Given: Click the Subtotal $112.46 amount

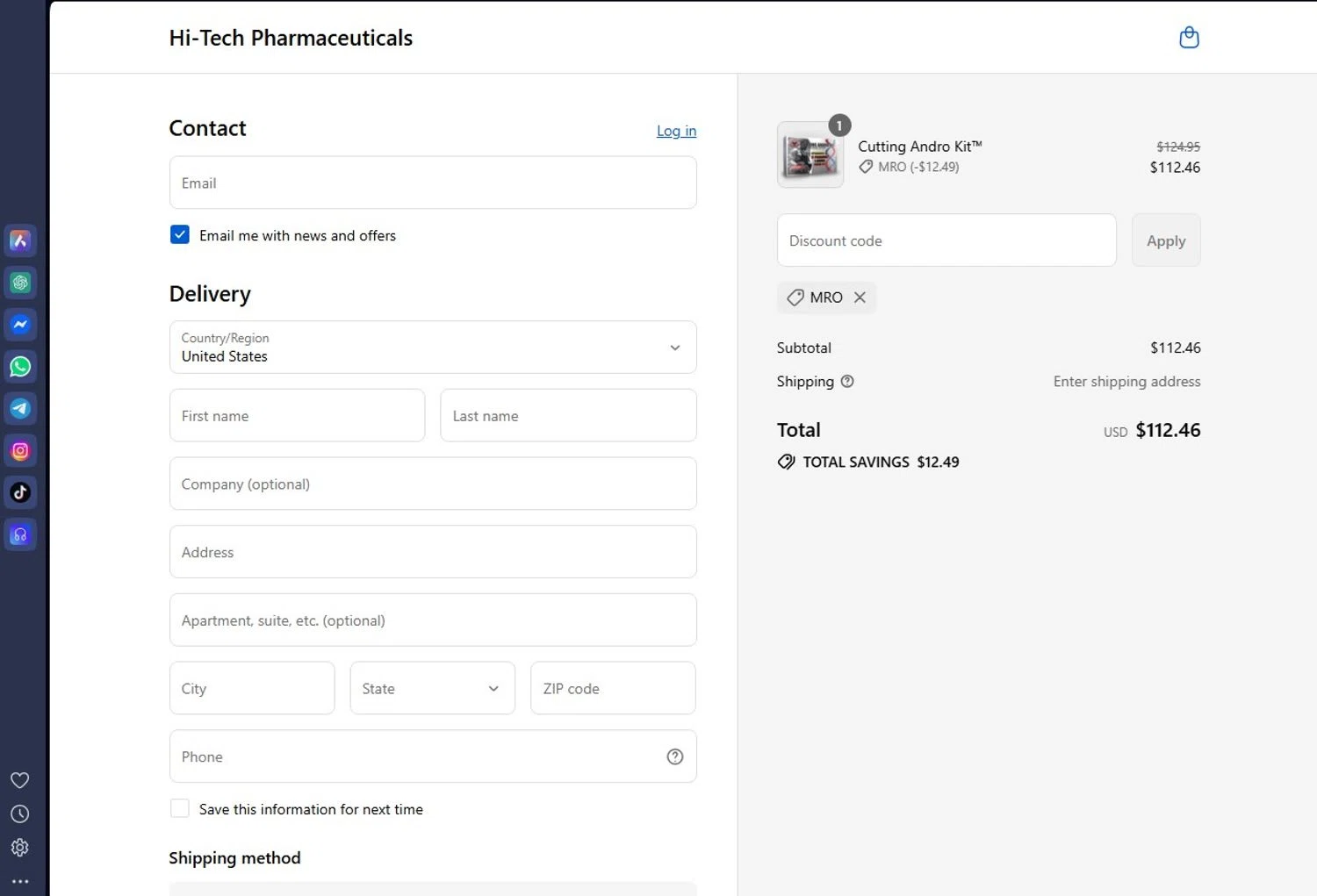Looking at the screenshot, I should (1175, 348).
